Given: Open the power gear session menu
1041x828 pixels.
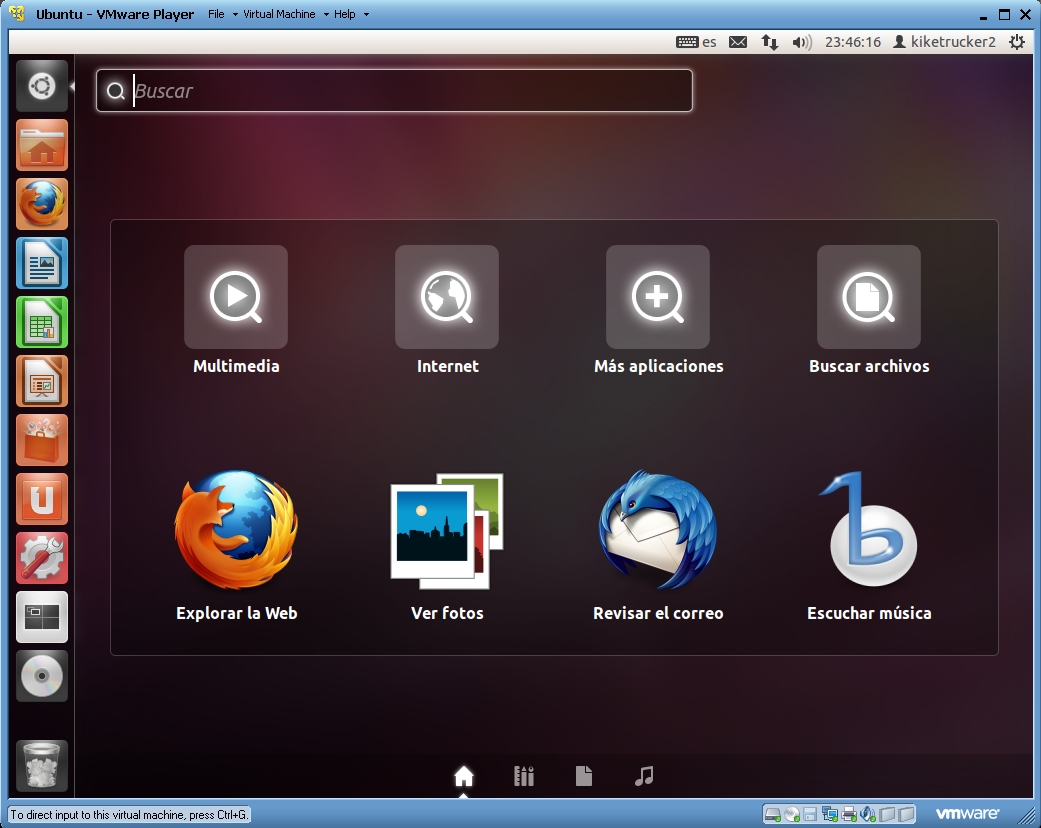Looking at the screenshot, I should click(x=1016, y=42).
